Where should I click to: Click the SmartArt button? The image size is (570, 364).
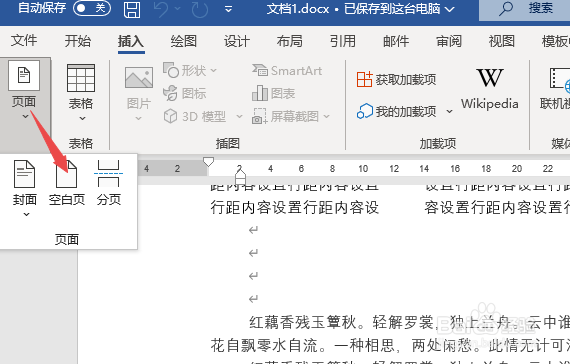287,70
